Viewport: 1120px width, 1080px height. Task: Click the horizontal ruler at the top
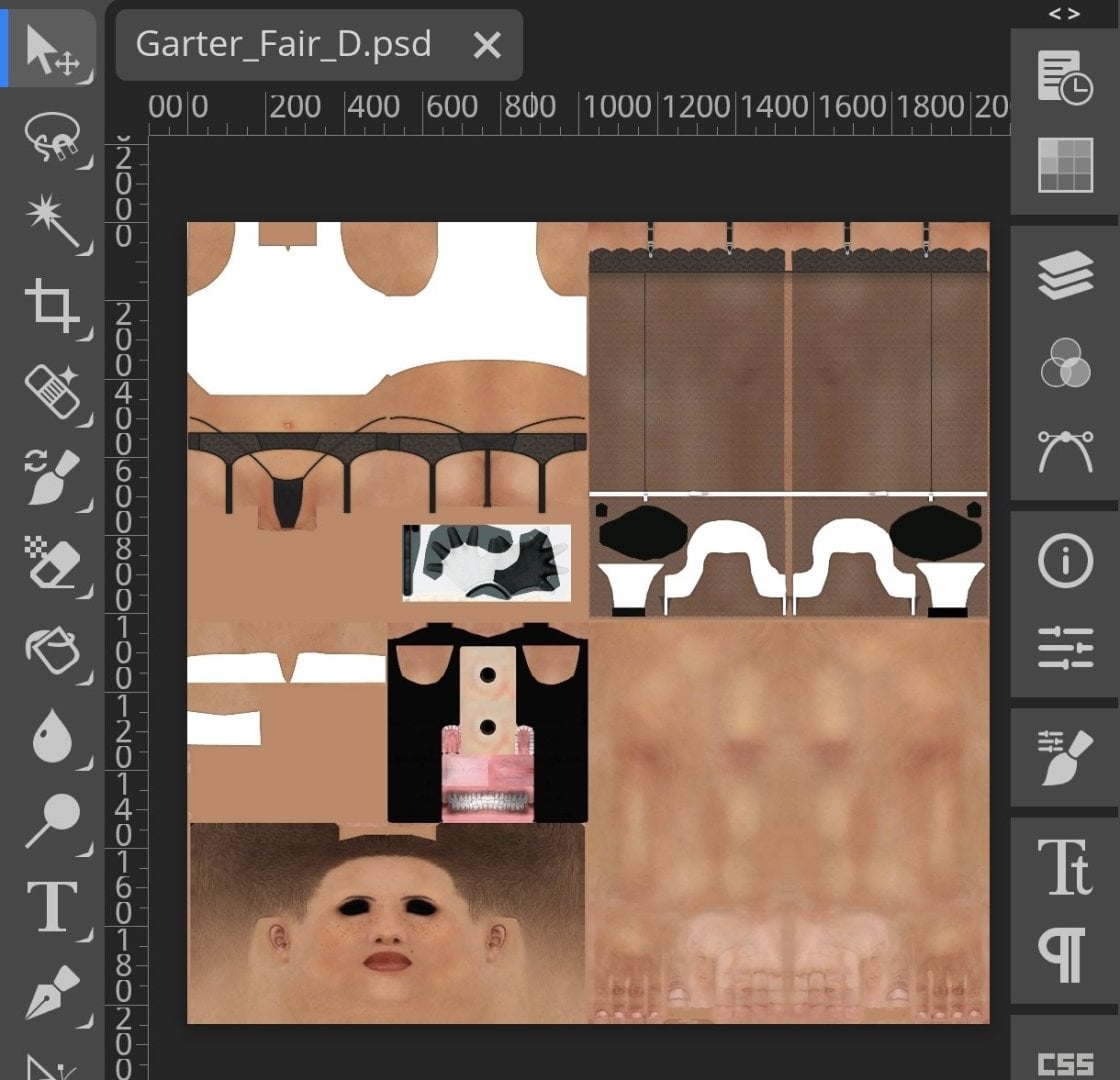coord(579,112)
